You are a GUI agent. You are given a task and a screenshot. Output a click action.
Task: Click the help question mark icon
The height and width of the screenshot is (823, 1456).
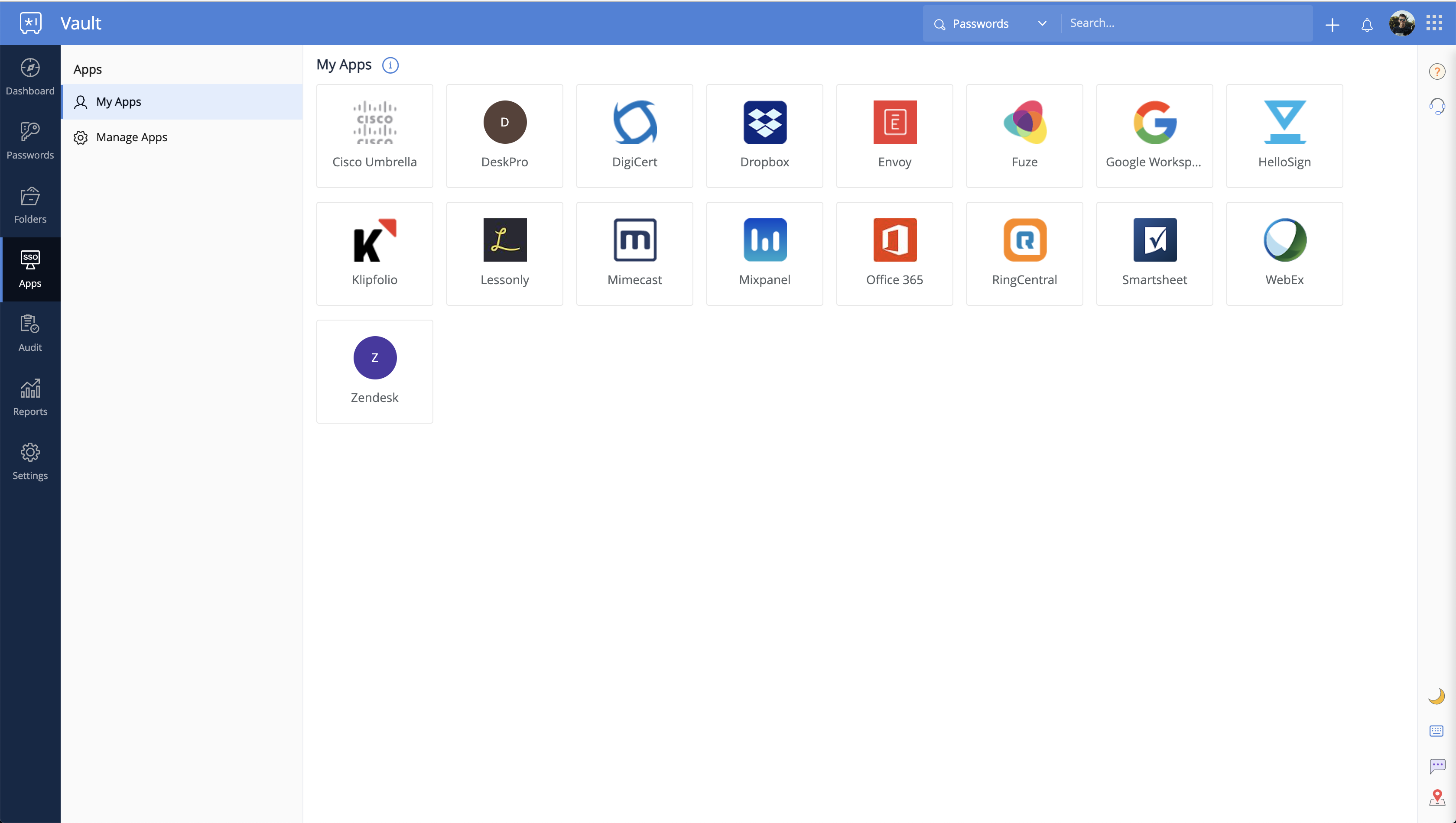pos(1437,71)
